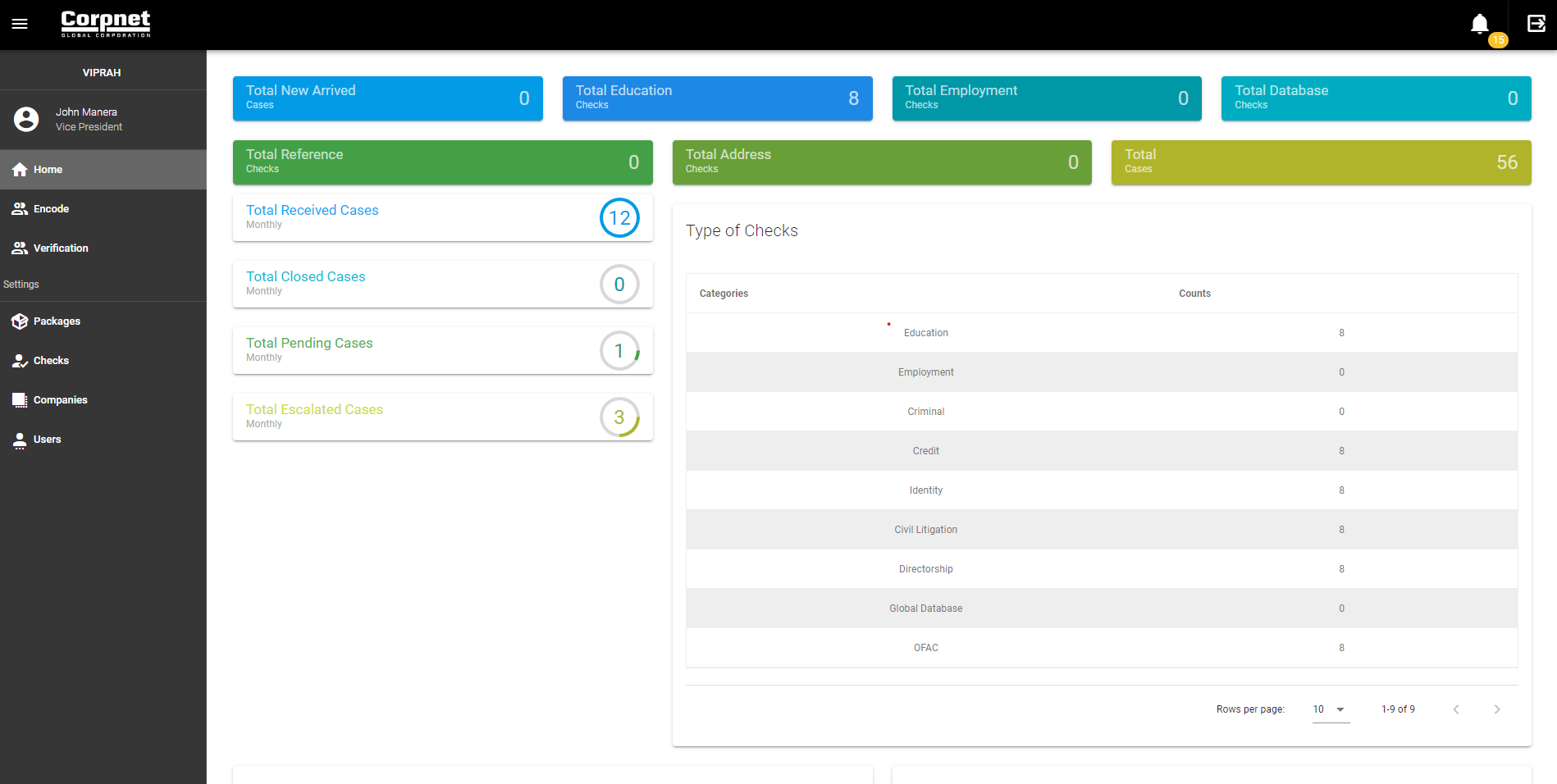Open the Checks settings page
Screen dimensions: 1557x784
pos(51,361)
